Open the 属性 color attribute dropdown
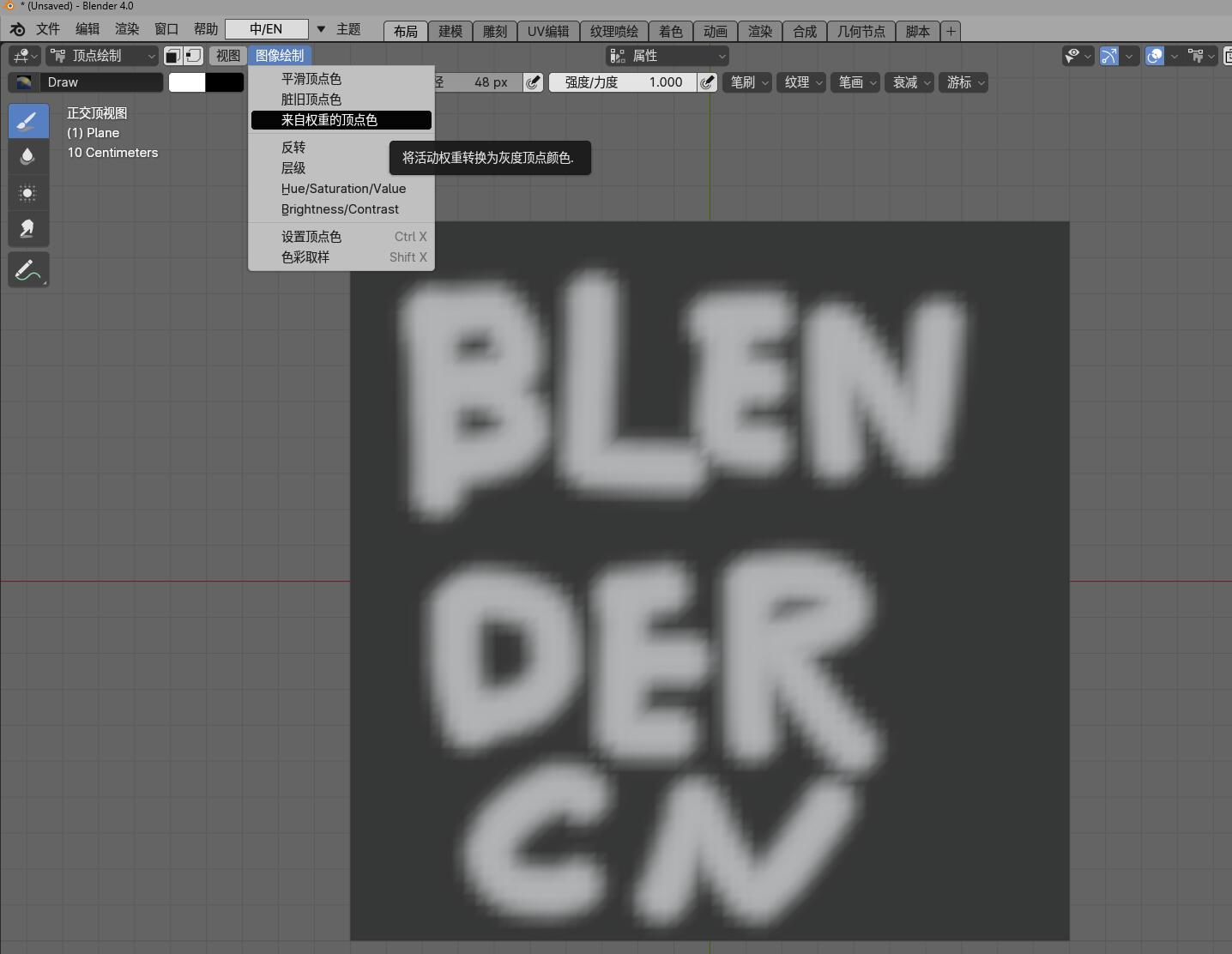The image size is (1232, 954). (667, 56)
